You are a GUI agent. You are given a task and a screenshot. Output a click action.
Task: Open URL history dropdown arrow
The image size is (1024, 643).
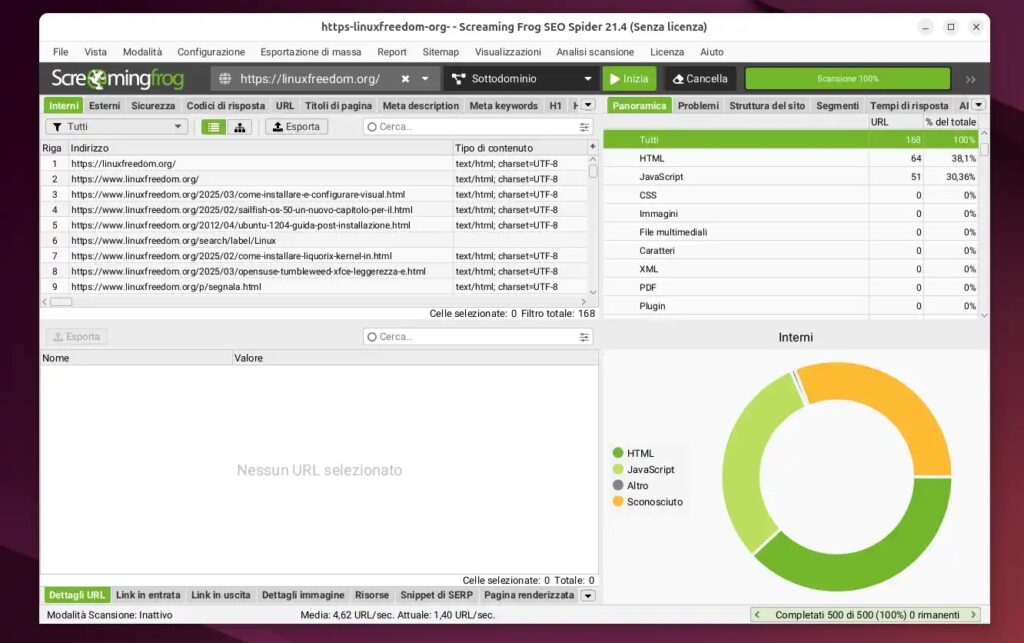click(425, 79)
